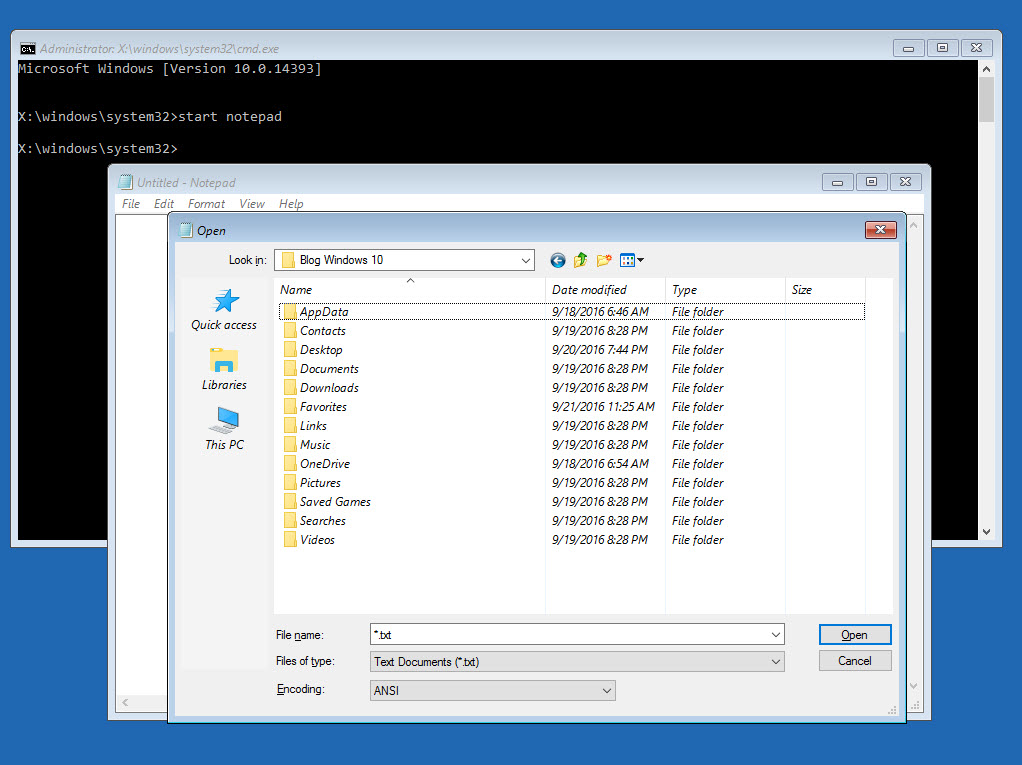Sort files by the Type column header

click(725, 290)
